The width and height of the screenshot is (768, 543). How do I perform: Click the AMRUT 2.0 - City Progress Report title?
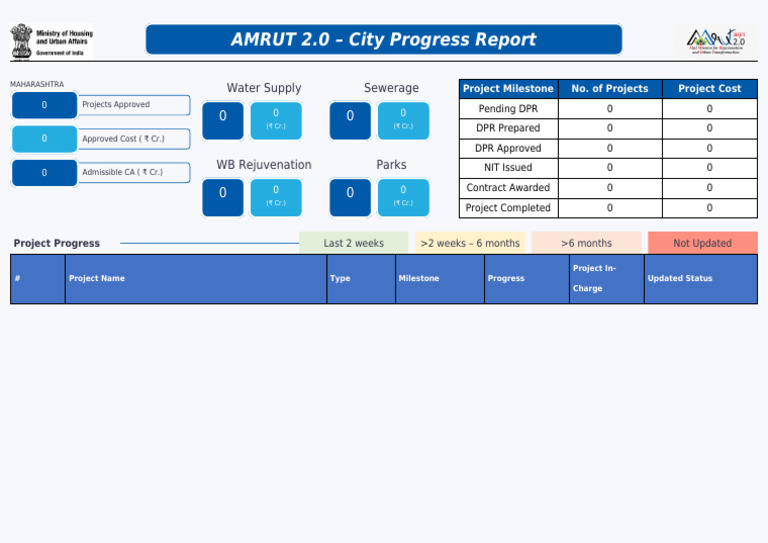tap(384, 39)
